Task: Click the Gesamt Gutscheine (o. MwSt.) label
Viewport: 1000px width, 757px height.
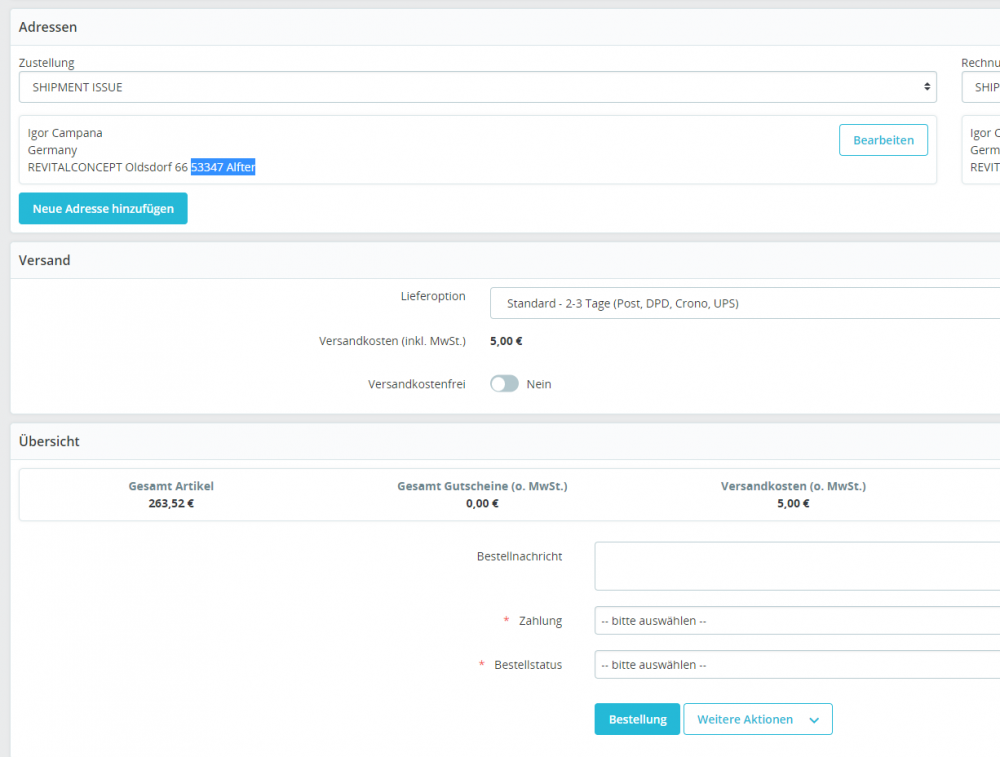Action: [x=482, y=486]
